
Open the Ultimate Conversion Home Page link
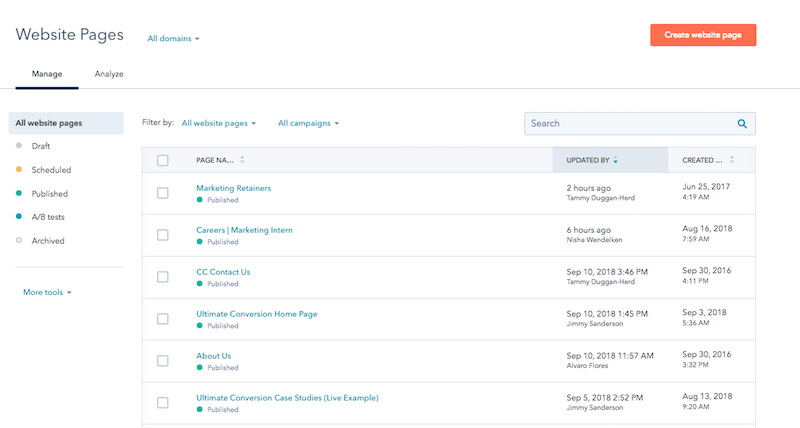[x=257, y=314]
